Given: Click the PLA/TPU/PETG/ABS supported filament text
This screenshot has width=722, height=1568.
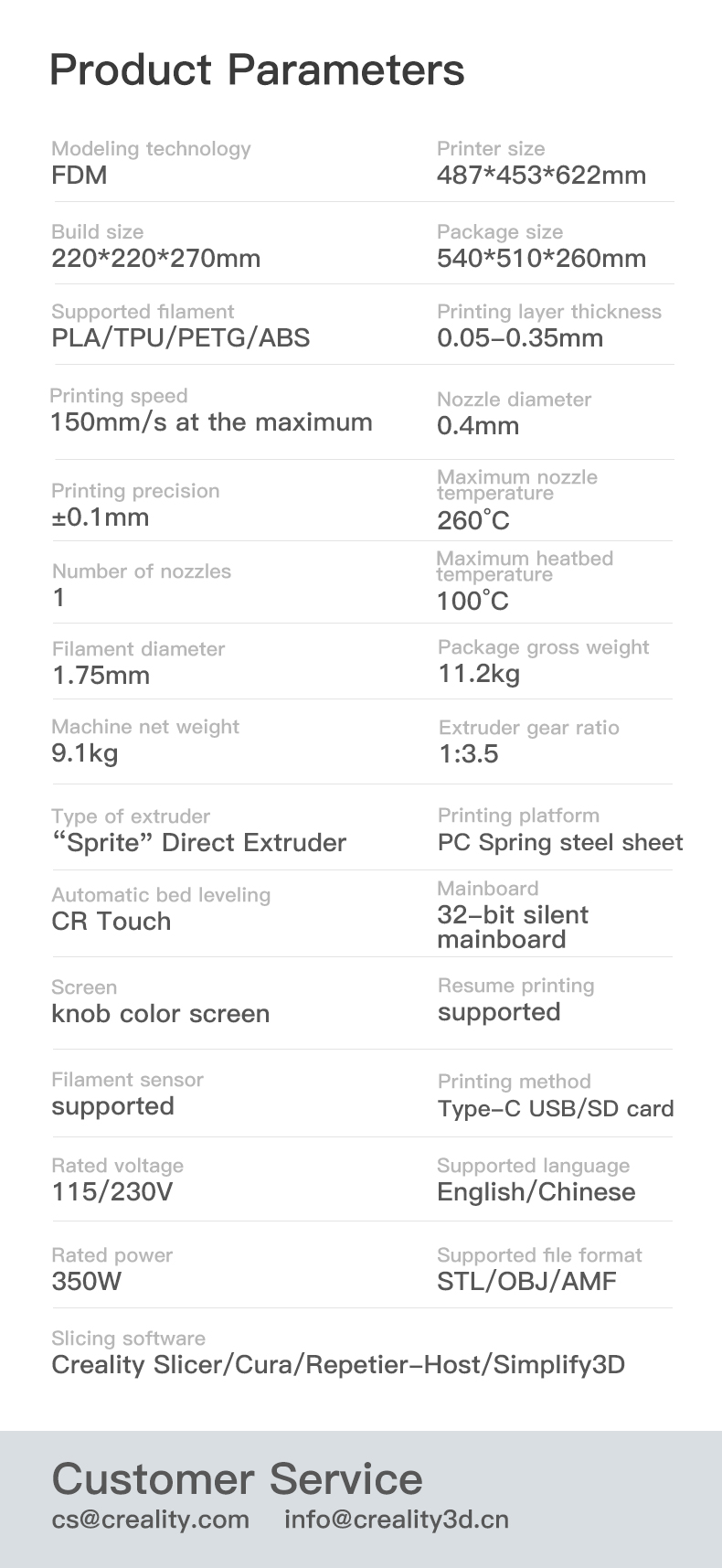Looking at the screenshot, I should coord(180,338).
